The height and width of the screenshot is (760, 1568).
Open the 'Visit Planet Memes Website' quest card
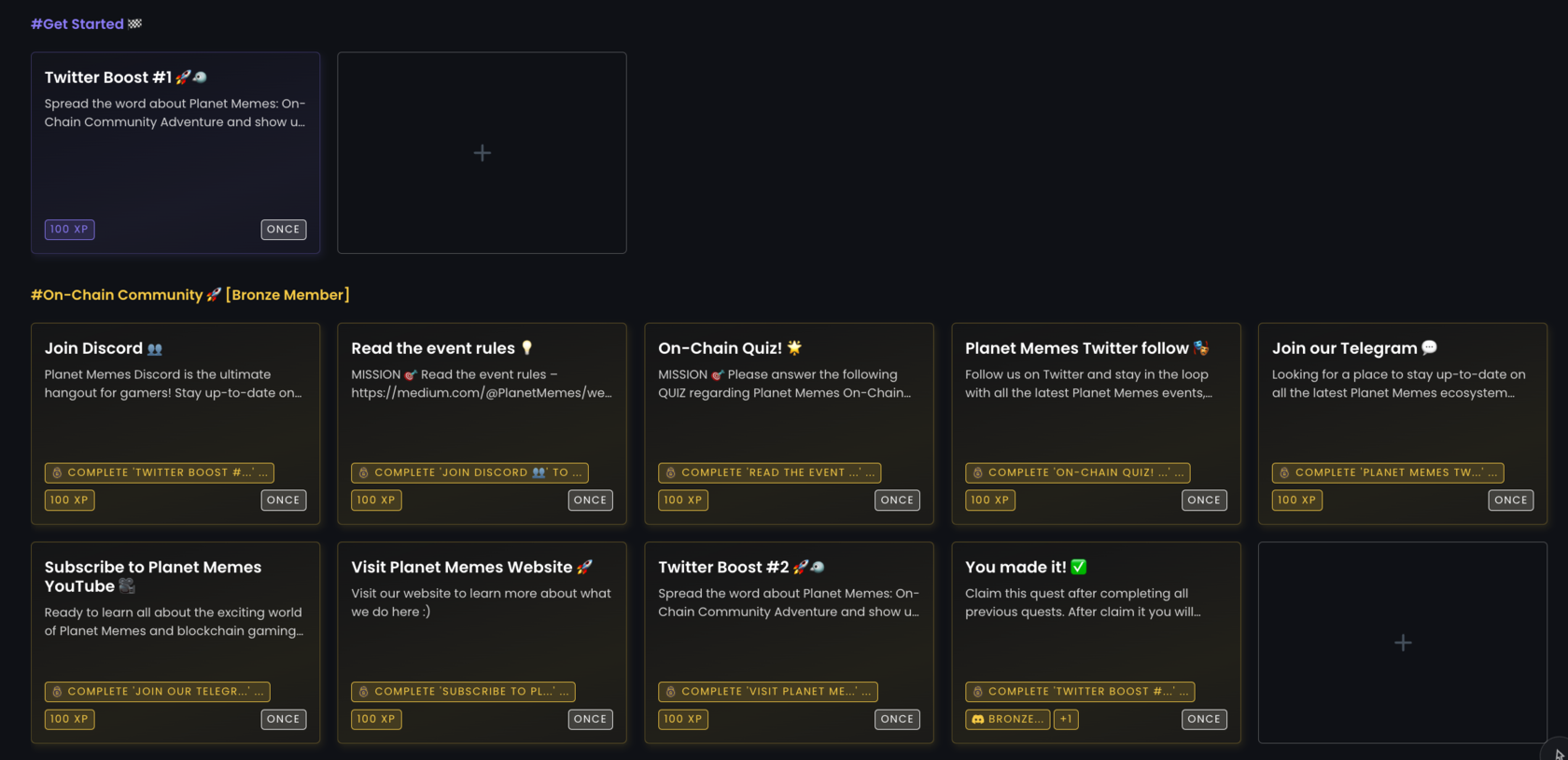point(482,642)
